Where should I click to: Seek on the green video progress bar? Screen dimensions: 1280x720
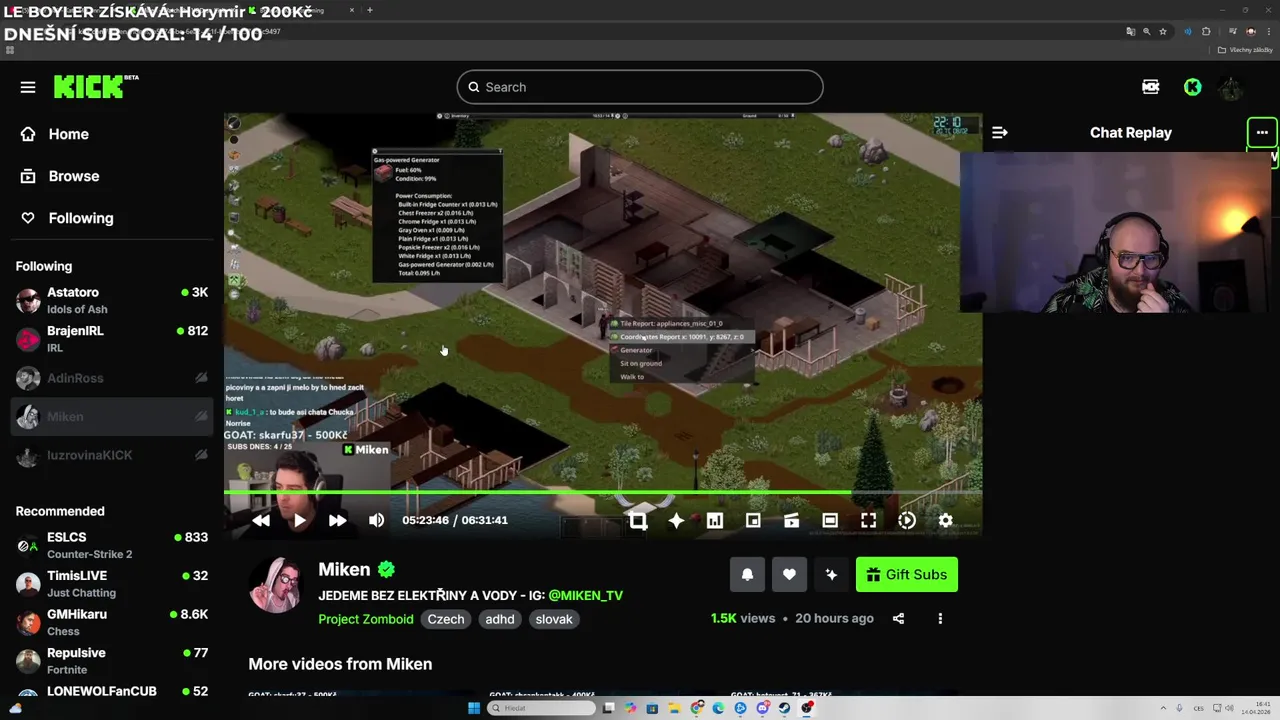603,492
